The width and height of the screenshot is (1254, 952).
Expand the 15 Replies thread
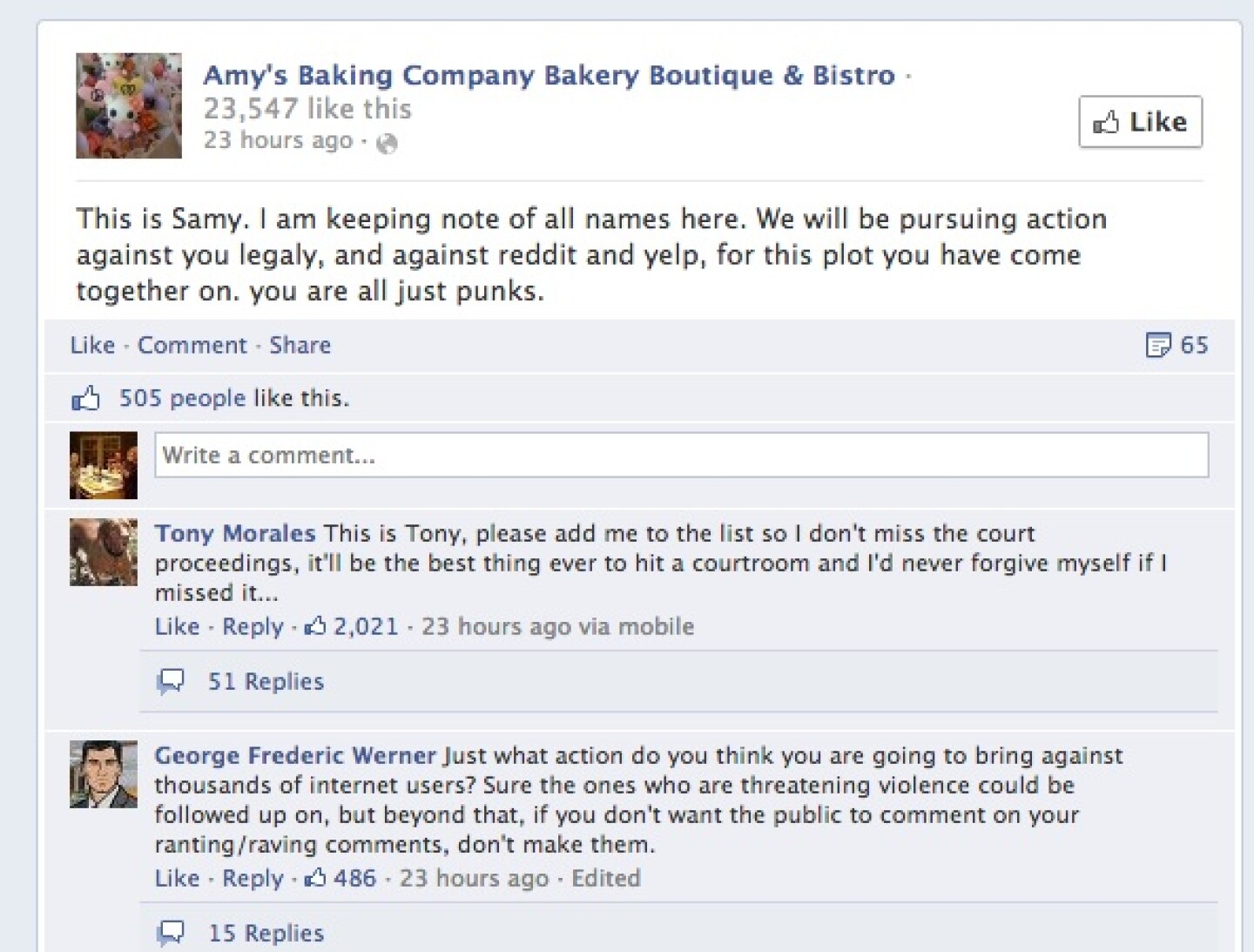click(266, 933)
